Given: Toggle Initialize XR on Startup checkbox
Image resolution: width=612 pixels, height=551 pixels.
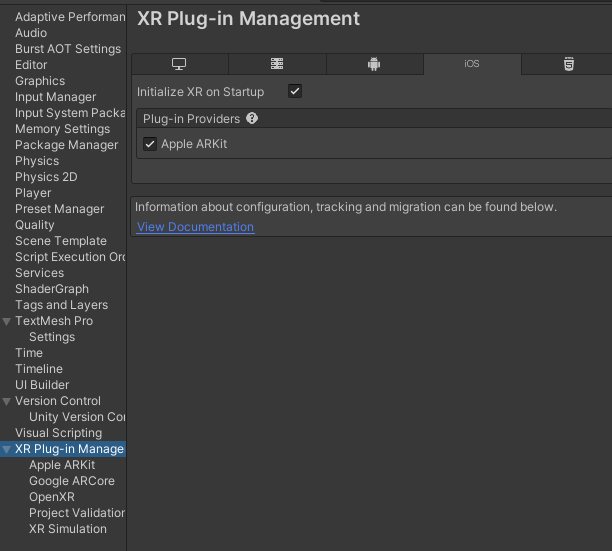Looking at the screenshot, I should [295, 91].
